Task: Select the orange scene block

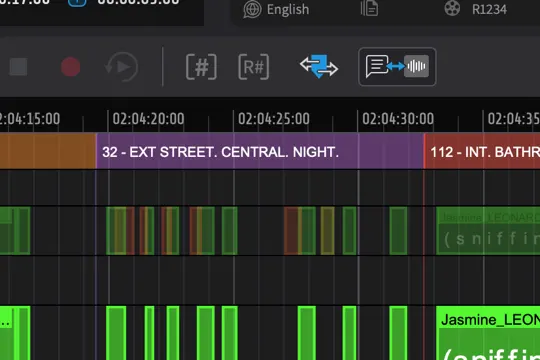Action: coord(48,152)
